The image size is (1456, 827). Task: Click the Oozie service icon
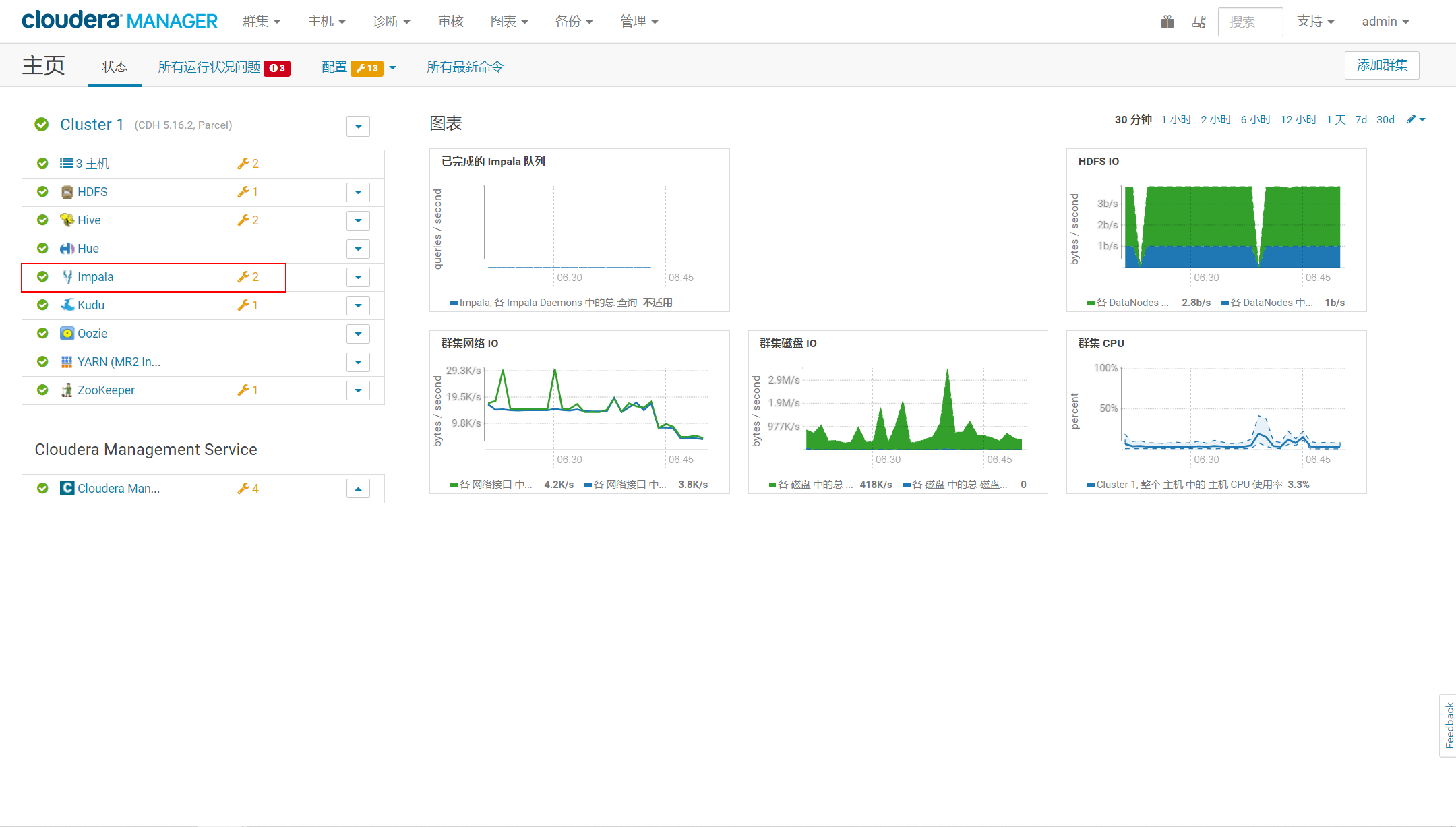click(67, 334)
